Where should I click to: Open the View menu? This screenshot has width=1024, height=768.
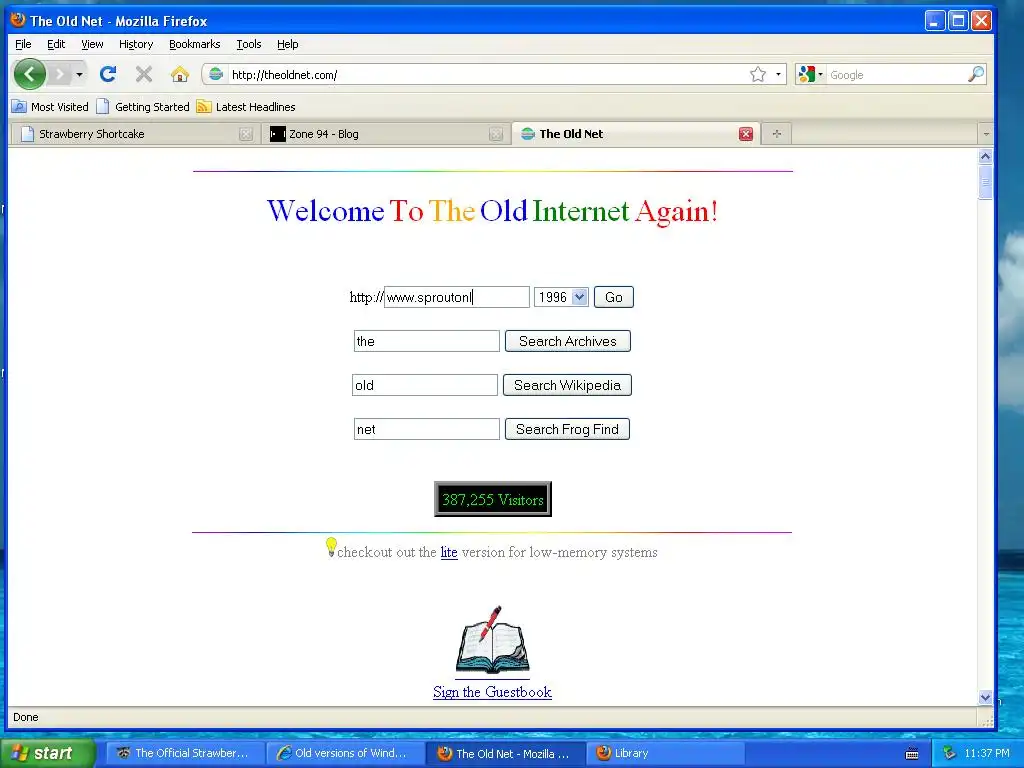coord(92,44)
